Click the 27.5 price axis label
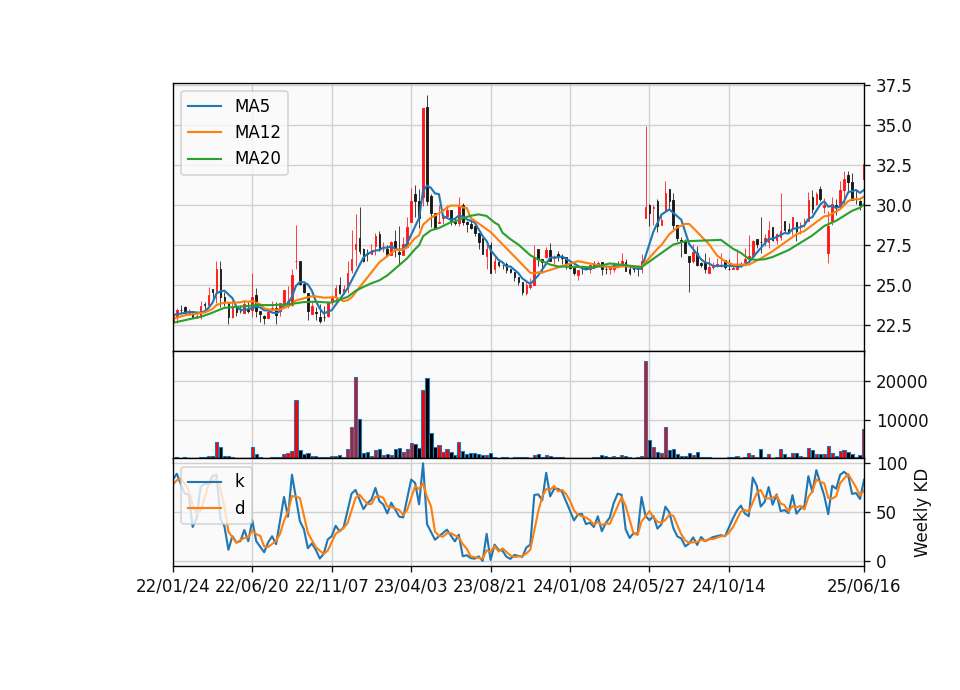960x690 pixels. pyautogui.click(x=893, y=246)
